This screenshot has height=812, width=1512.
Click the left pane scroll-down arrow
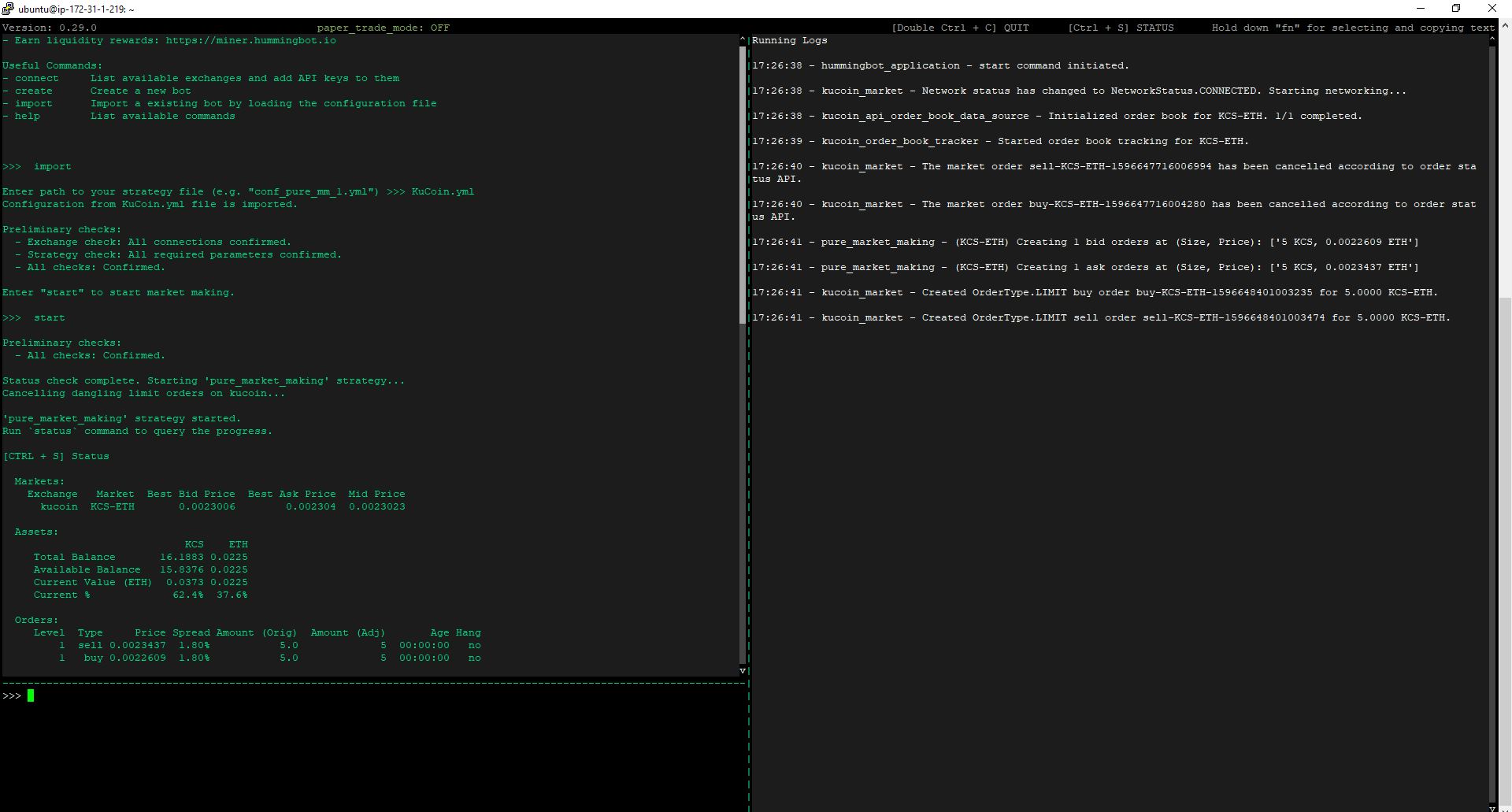[x=743, y=671]
